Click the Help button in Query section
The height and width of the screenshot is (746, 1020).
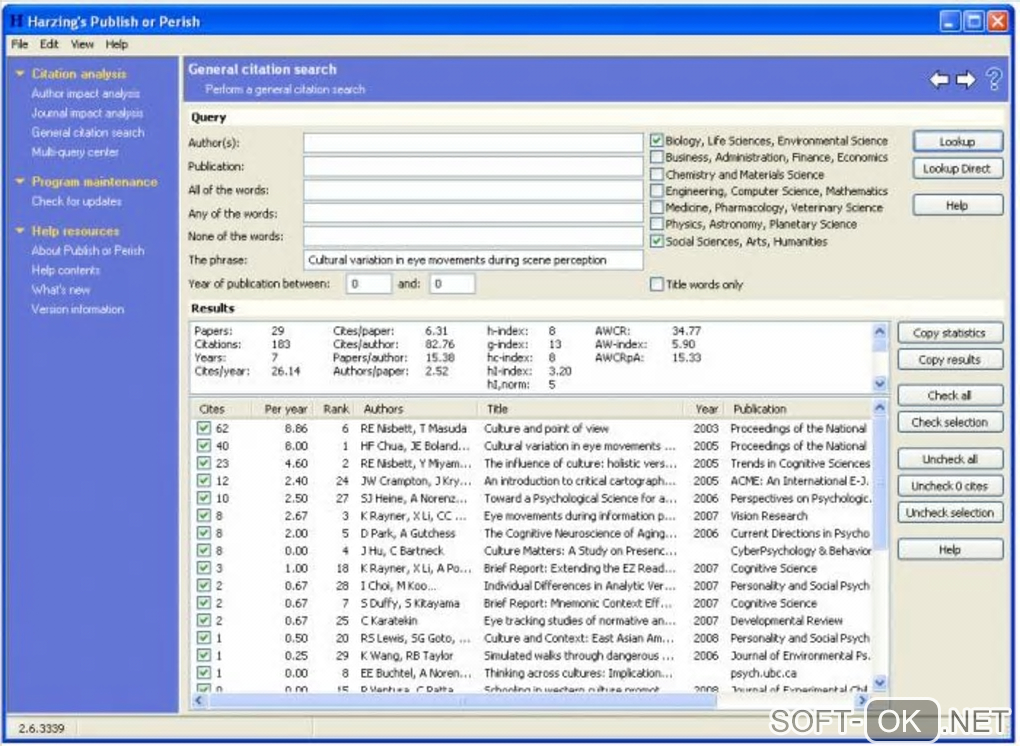958,206
